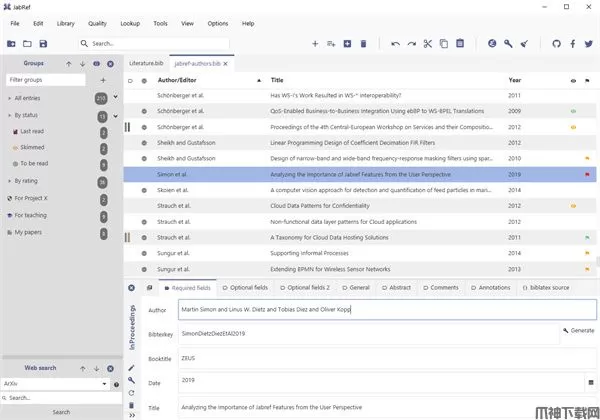Screen dimensions: 600x420
Task: Close the jabref-authors.bib tab
Action: tap(225, 64)
